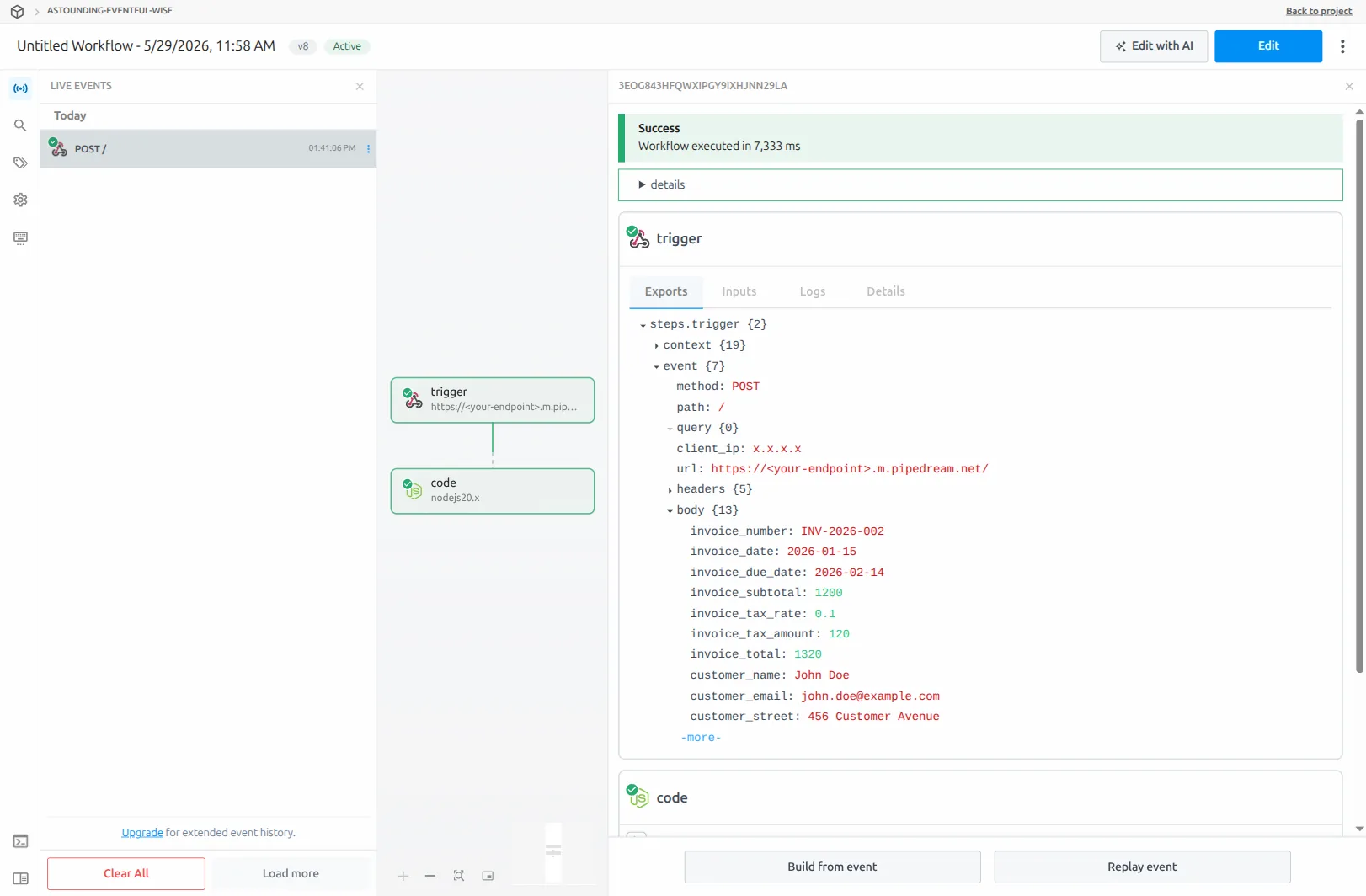Viewport: 1366px width, 896px height.
Task: Zoom out on the workflow canvas
Action: [430, 876]
